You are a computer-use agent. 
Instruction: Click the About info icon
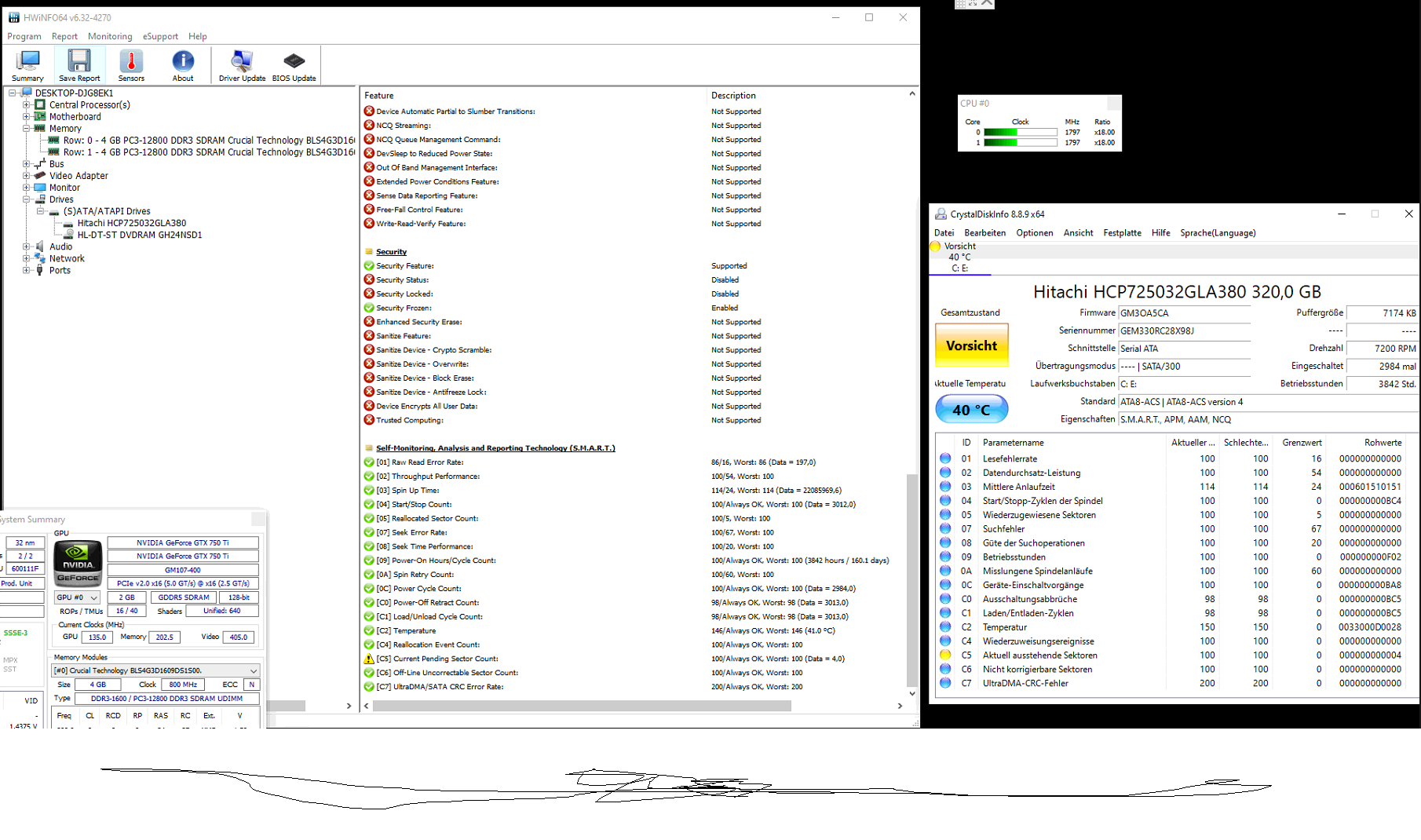pos(183,65)
